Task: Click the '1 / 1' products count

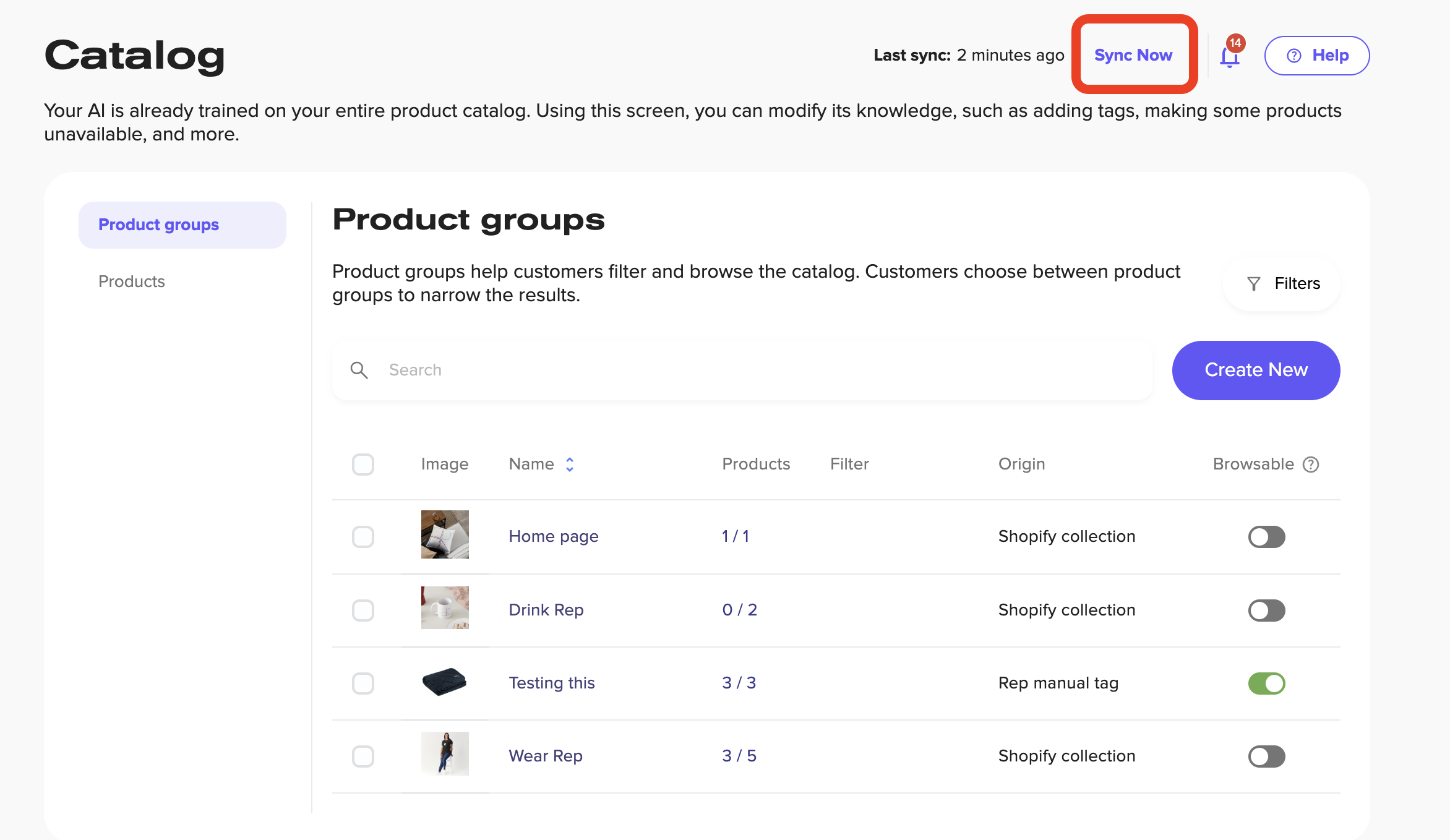Action: click(x=736, y=536)
